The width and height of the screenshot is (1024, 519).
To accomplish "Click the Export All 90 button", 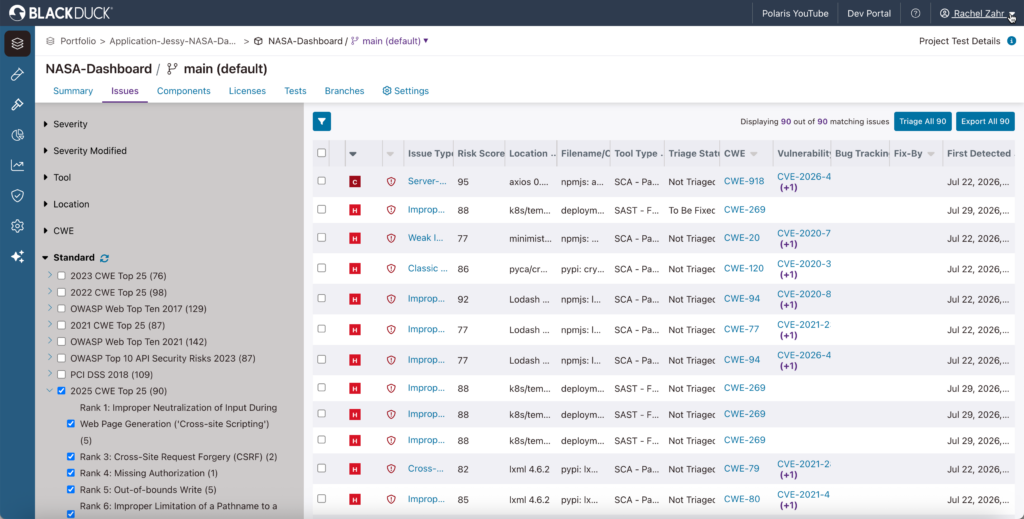I will pos(985,121).
